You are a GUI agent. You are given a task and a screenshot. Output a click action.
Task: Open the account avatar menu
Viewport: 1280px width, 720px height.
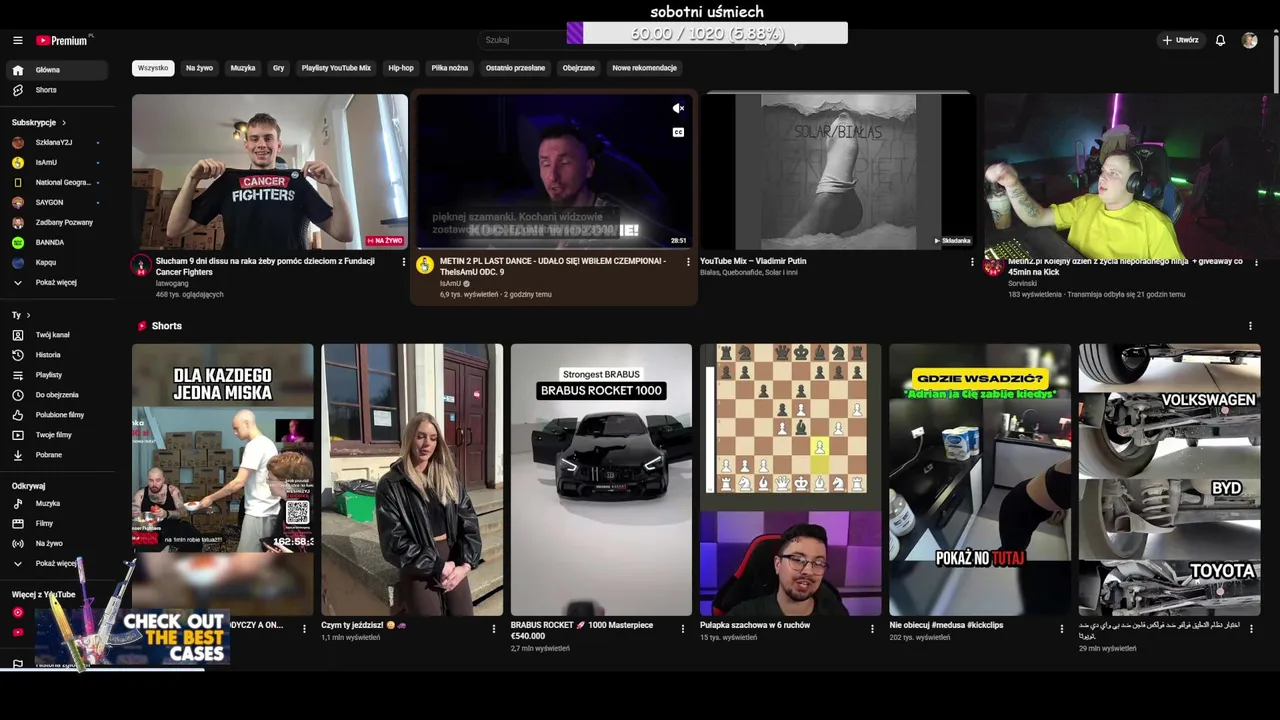1249,40
